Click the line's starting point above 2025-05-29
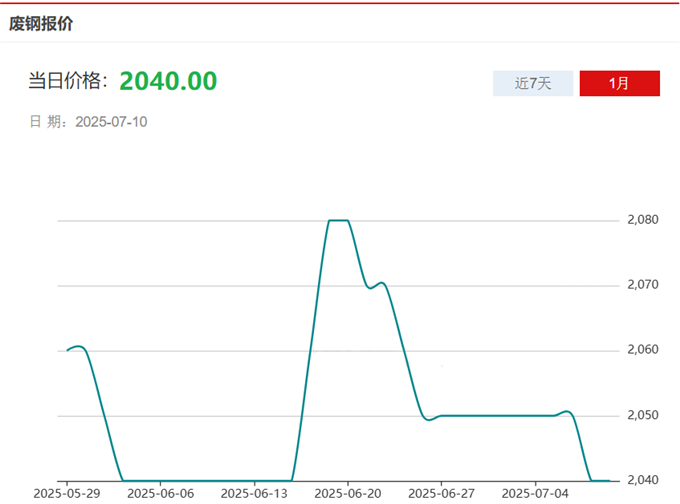 tap(67, 350)
